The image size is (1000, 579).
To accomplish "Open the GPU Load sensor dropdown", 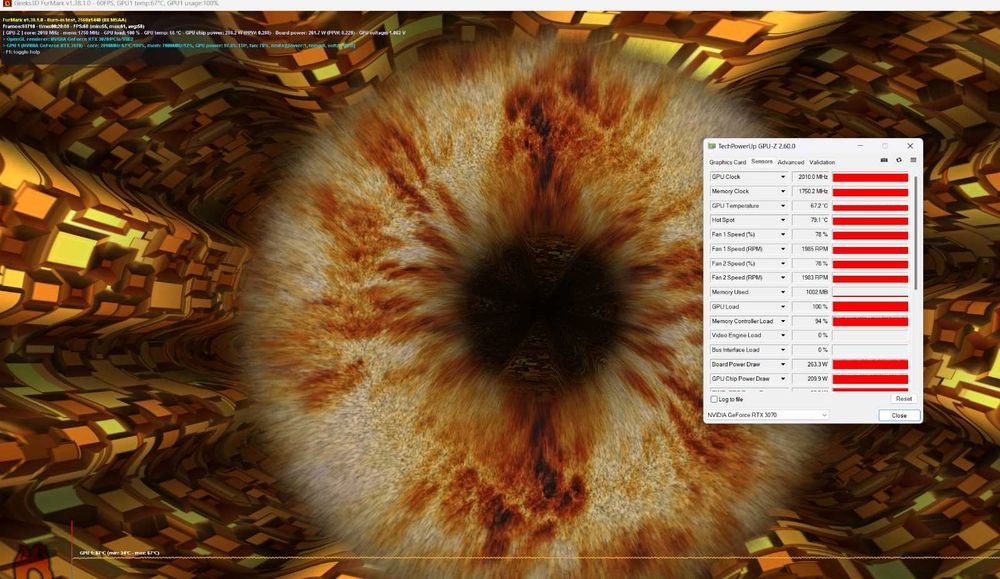I will pos(783,307).
